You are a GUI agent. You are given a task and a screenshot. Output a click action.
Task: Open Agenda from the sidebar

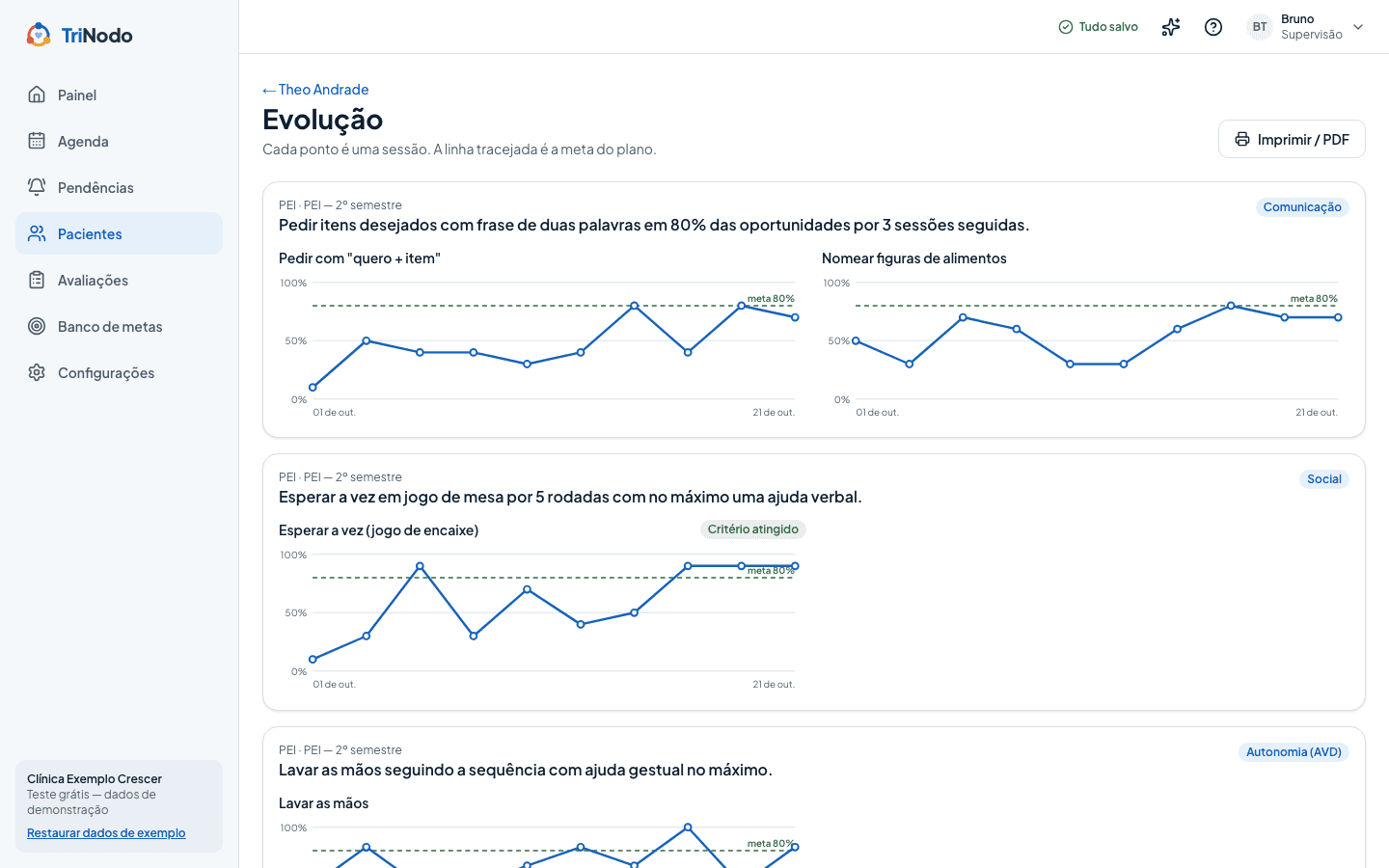(119, 141)
